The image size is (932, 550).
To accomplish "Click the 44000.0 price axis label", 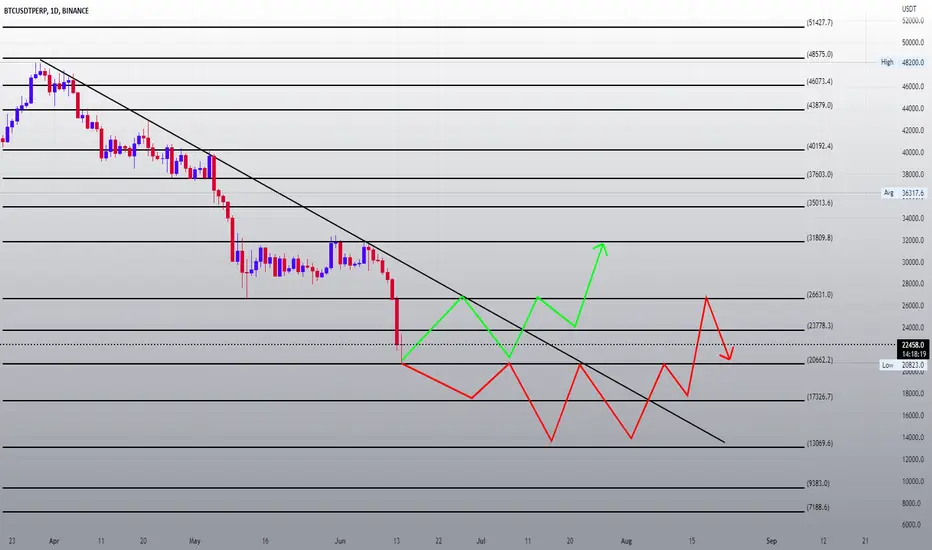I will pyautogui.click(x=913, y=109).
